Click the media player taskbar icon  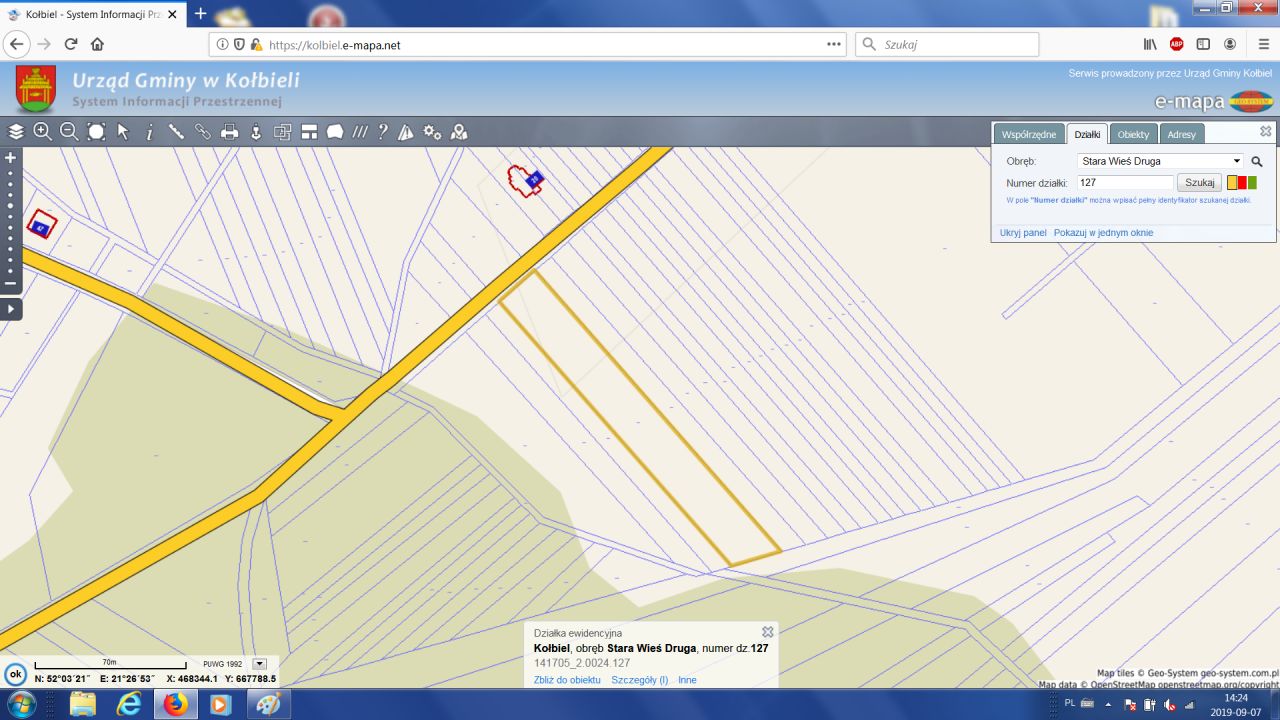coord(221,704)
